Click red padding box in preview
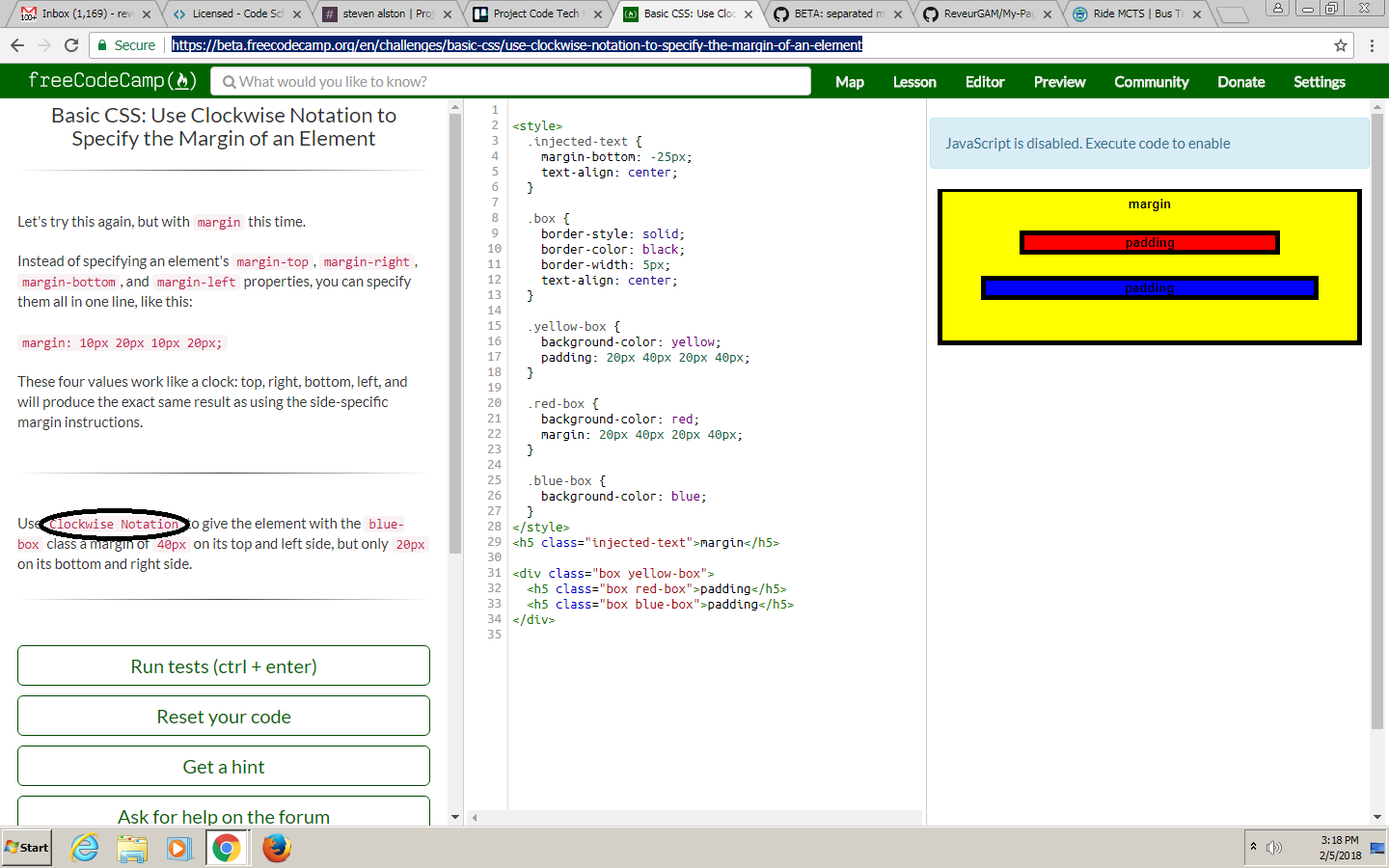The width and height of the screenshot is (1389, 868). [x=1150, y=242]
